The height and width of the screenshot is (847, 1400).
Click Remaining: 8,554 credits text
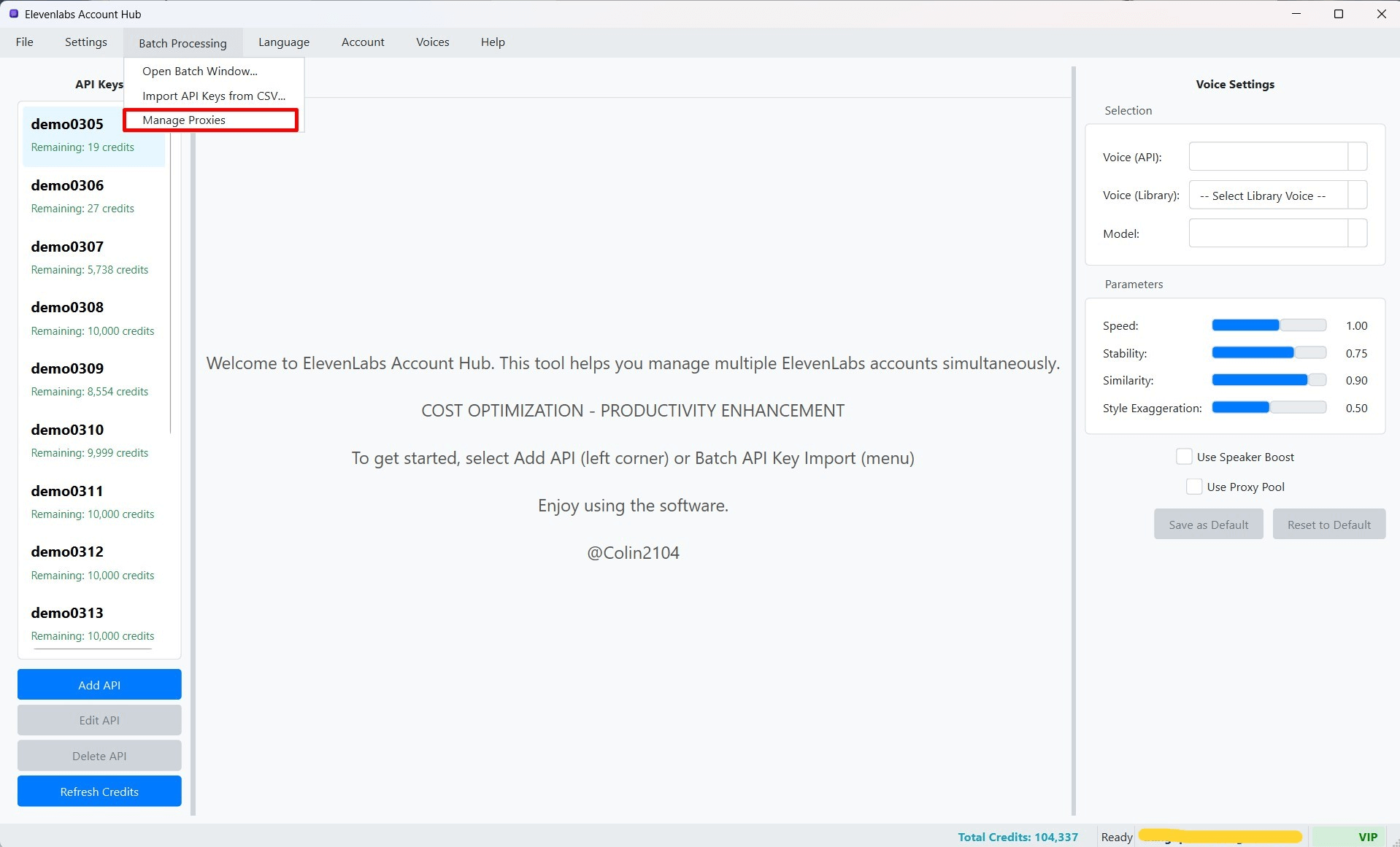coord(90,392)
